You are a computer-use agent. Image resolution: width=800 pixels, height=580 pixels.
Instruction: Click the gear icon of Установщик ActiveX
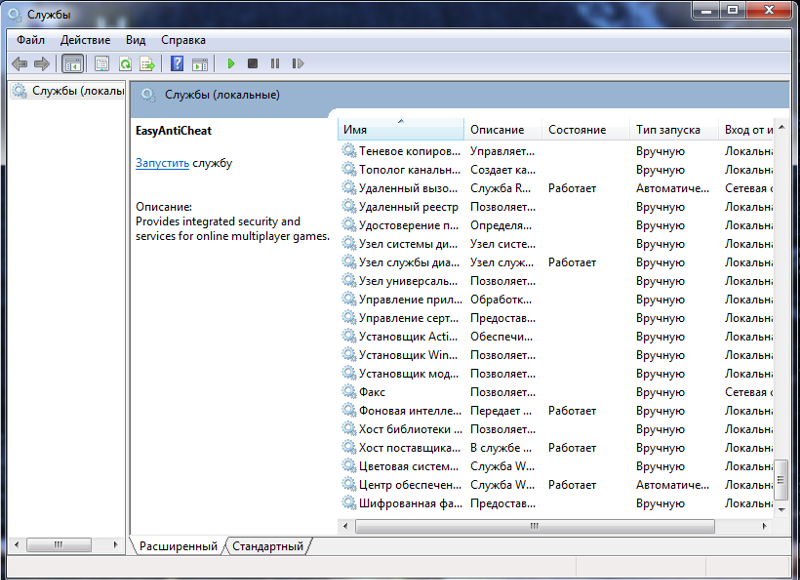[x=349, y=336]
